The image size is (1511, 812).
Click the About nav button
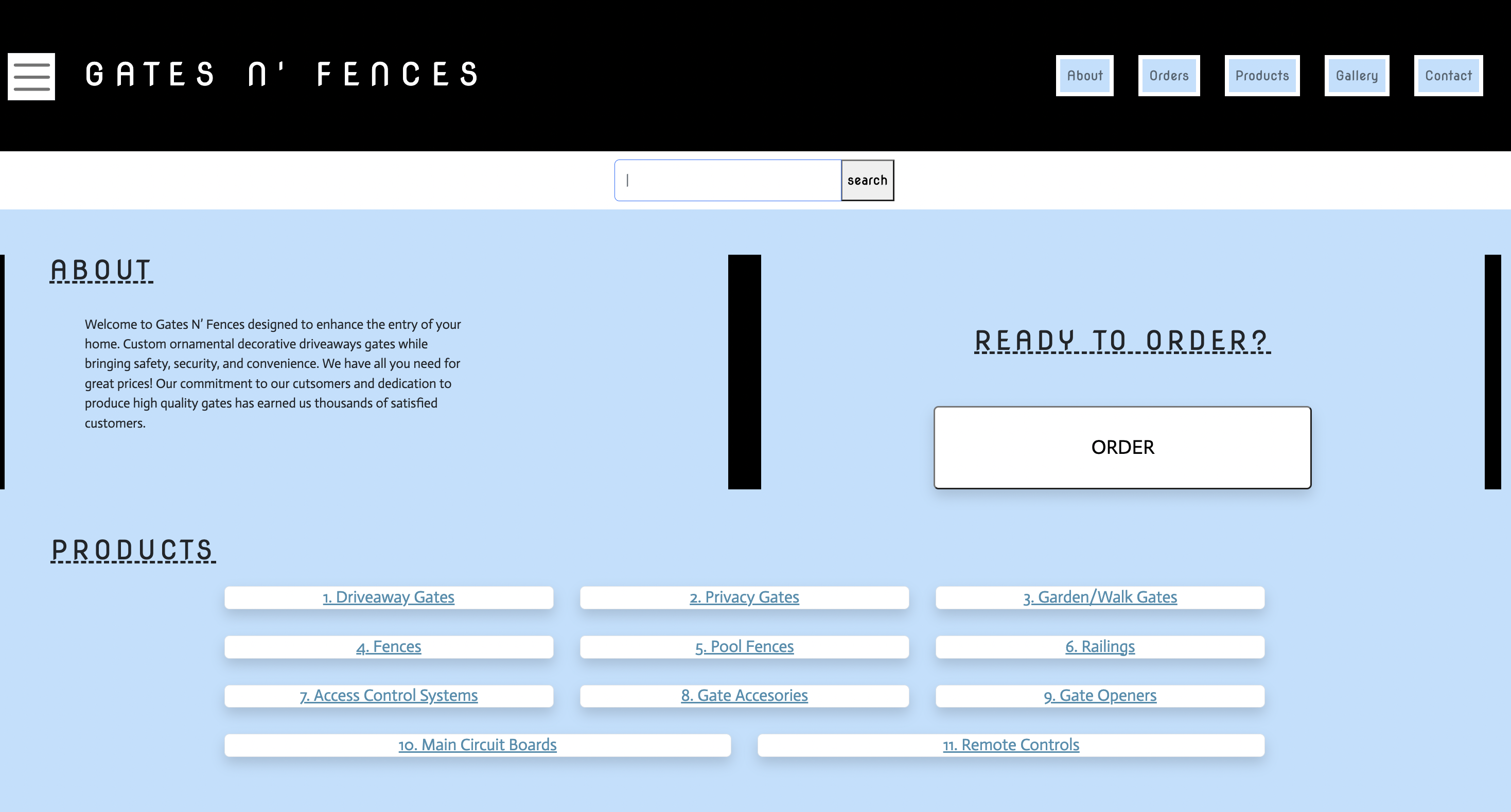1084,76
